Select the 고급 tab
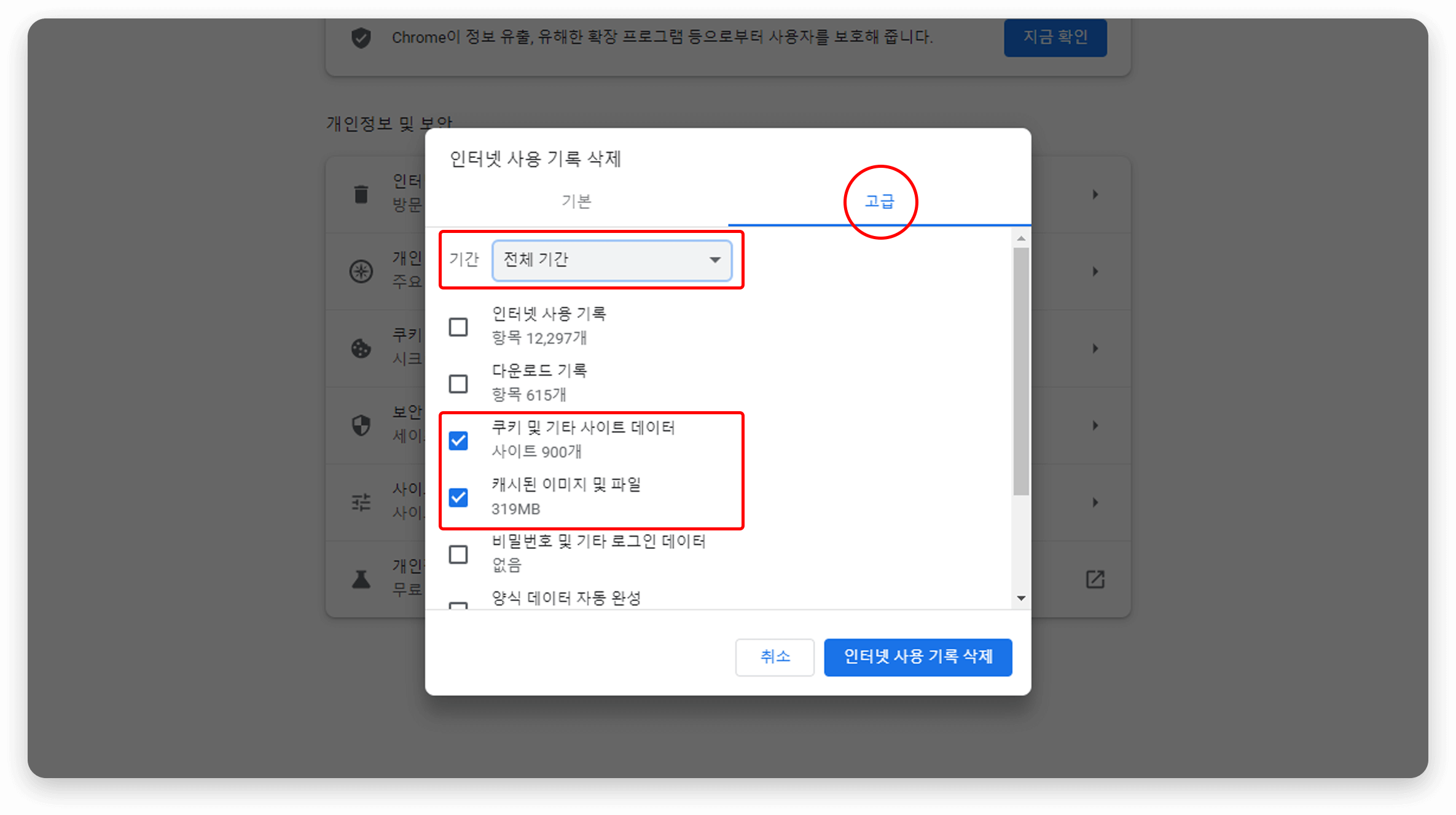 point(880,202)
